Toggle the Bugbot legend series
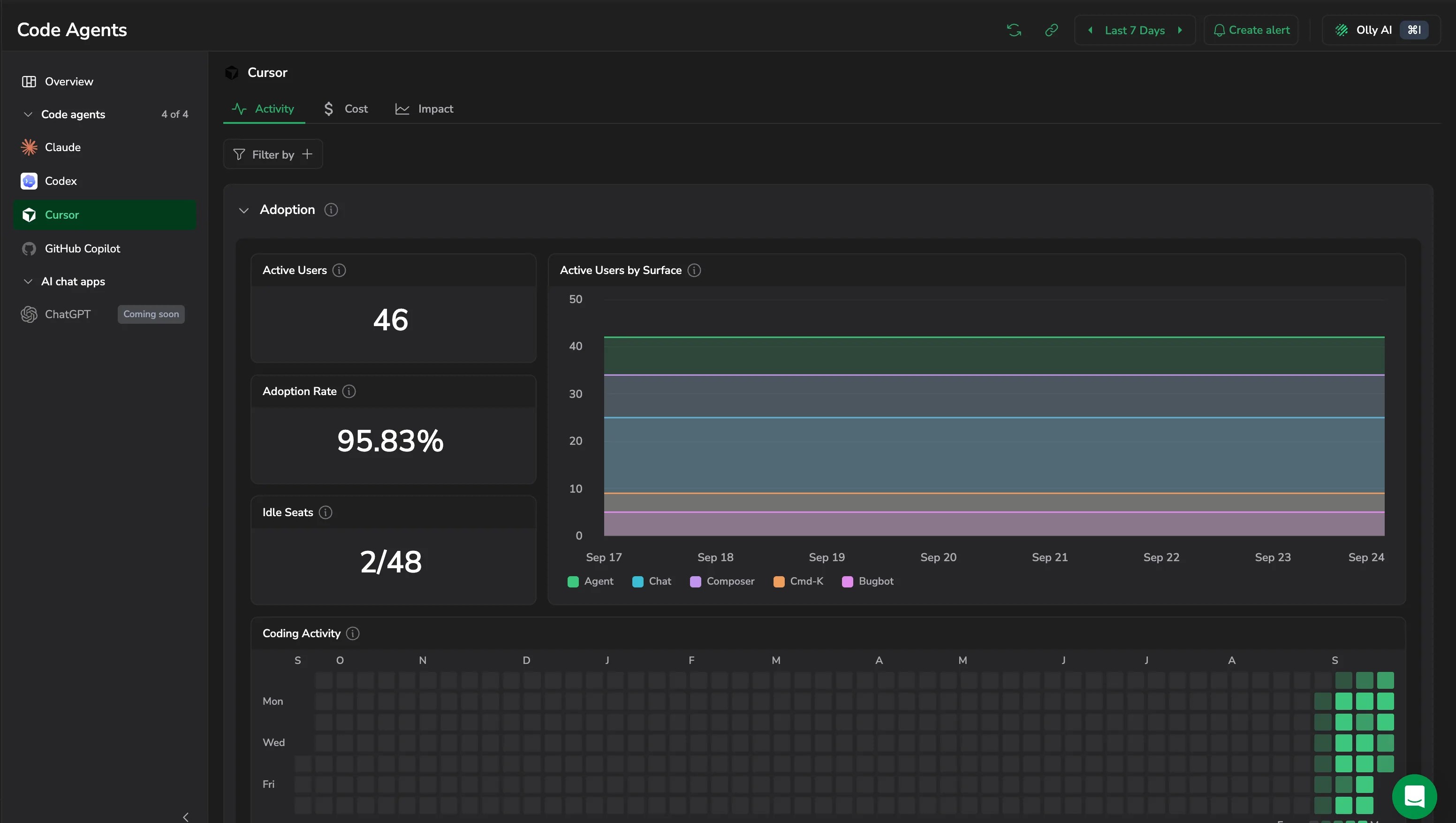The width and height of the screenshot is (1456, 823). click(868, 581)
